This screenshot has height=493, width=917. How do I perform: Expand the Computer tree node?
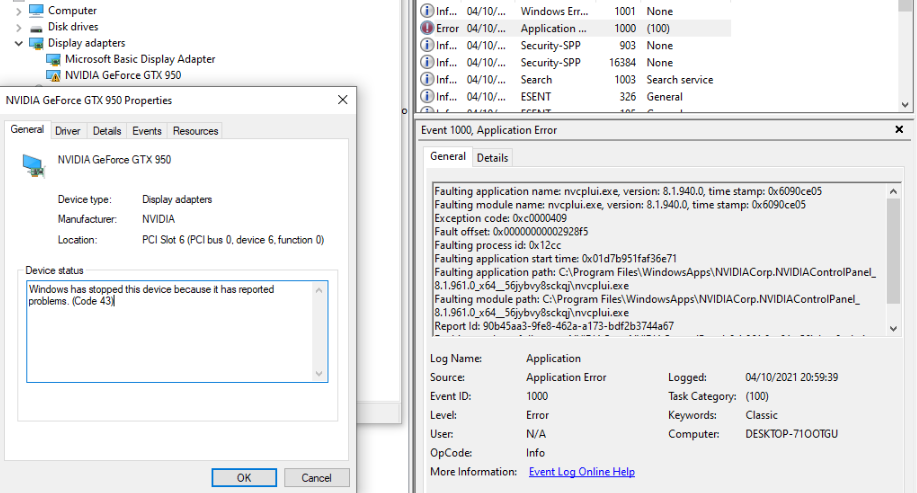tap(18, 11)
